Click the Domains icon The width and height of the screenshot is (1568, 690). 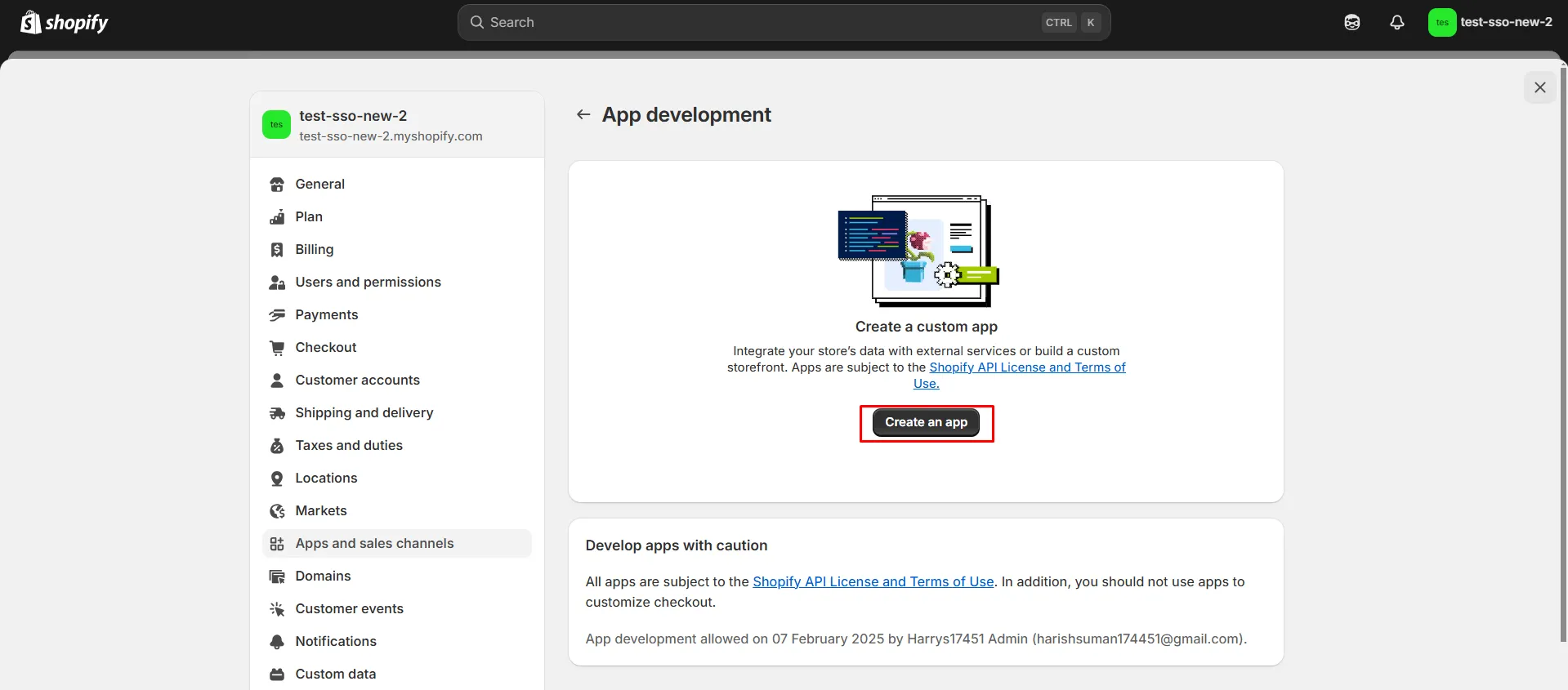click(x=277, y=576)
